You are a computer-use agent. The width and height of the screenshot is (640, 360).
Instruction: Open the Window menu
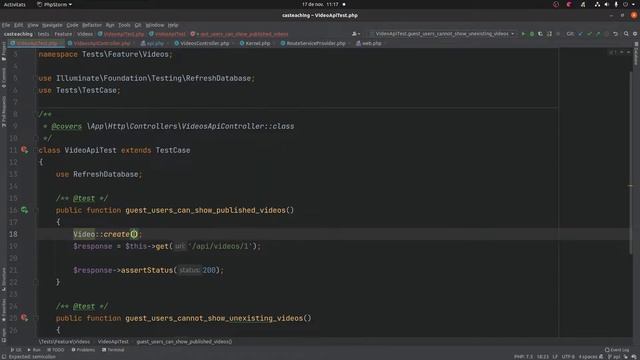pos(155,25)
